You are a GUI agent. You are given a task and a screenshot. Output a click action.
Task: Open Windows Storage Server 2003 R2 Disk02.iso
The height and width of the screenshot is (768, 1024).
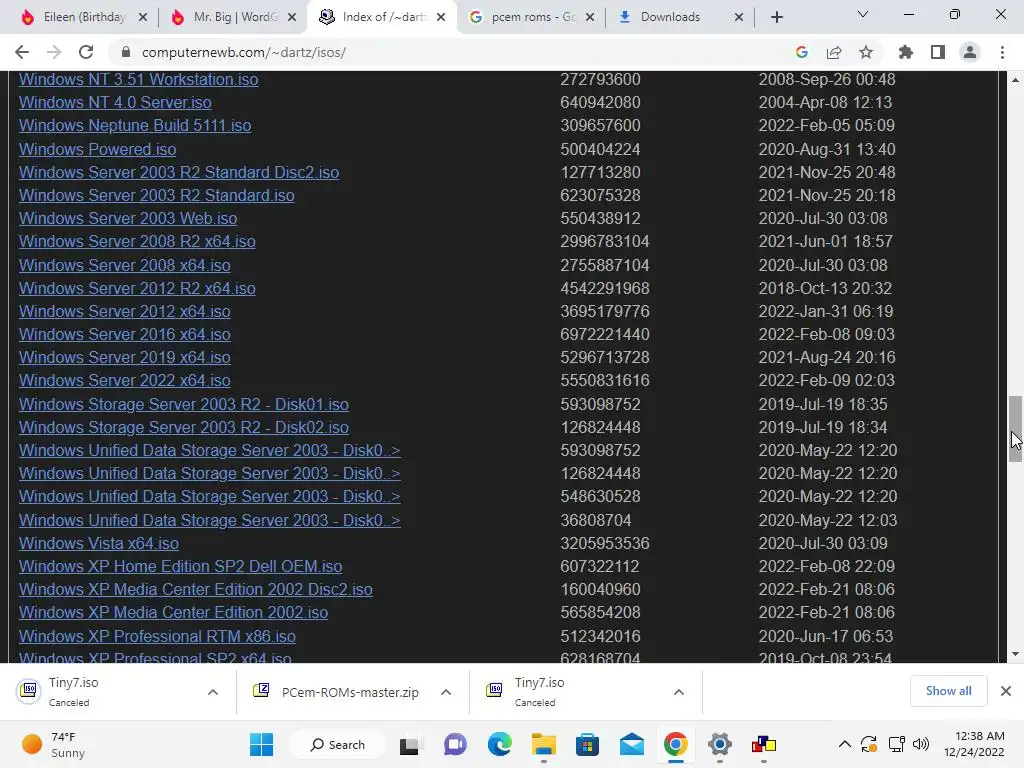(x=184, y=427)
